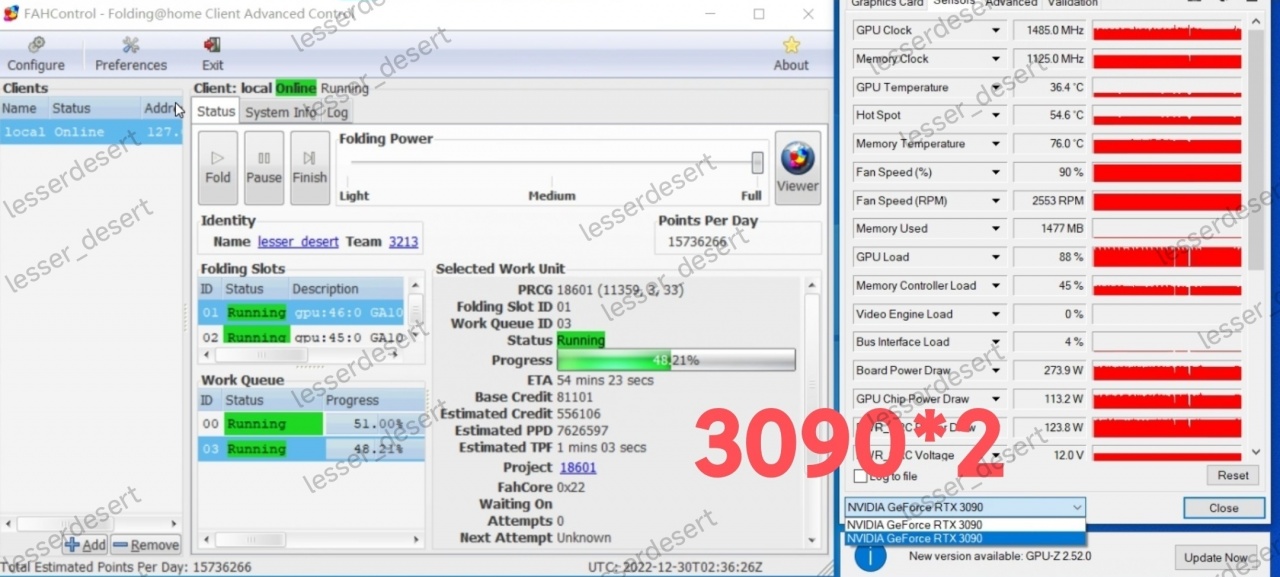Open the Memory Controller Load dropdown arrow
Viewport: 1280px width, 577px height.
[x=996, y=286]
